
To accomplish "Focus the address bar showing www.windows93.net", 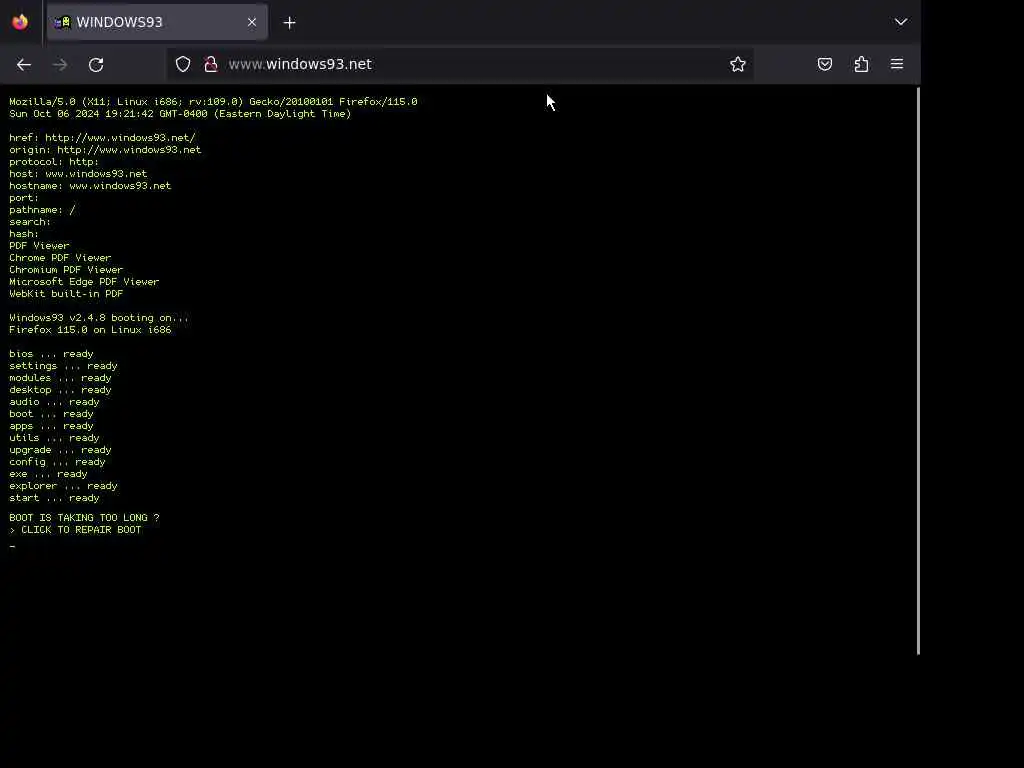I will (460, 64).
